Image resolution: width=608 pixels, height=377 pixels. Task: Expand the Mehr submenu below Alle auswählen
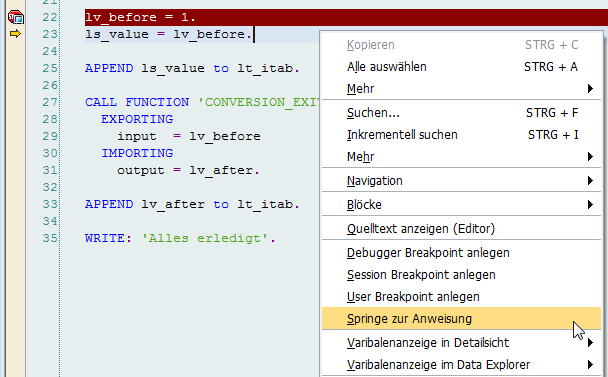pyautogui.click(x=461, y=89)
